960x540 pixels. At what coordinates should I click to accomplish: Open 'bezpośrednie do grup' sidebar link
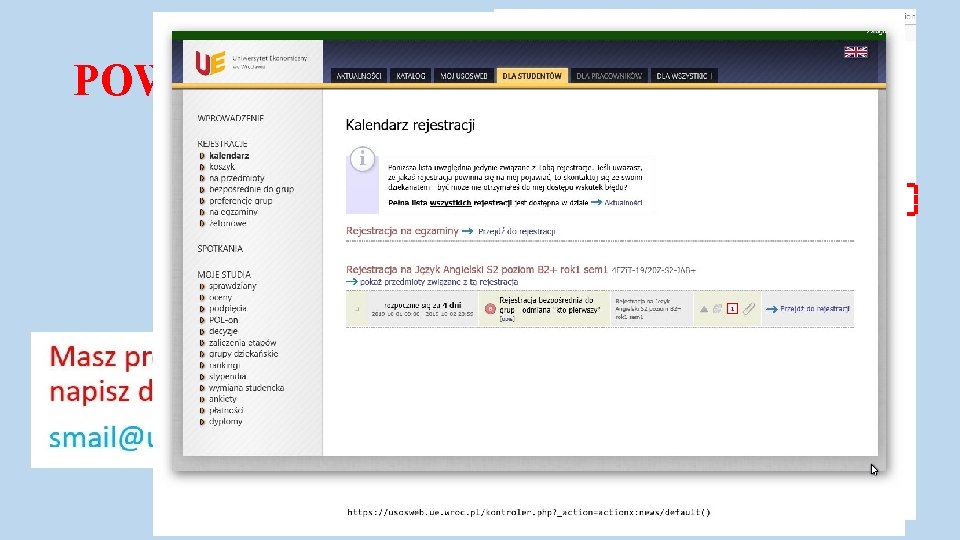251,189
